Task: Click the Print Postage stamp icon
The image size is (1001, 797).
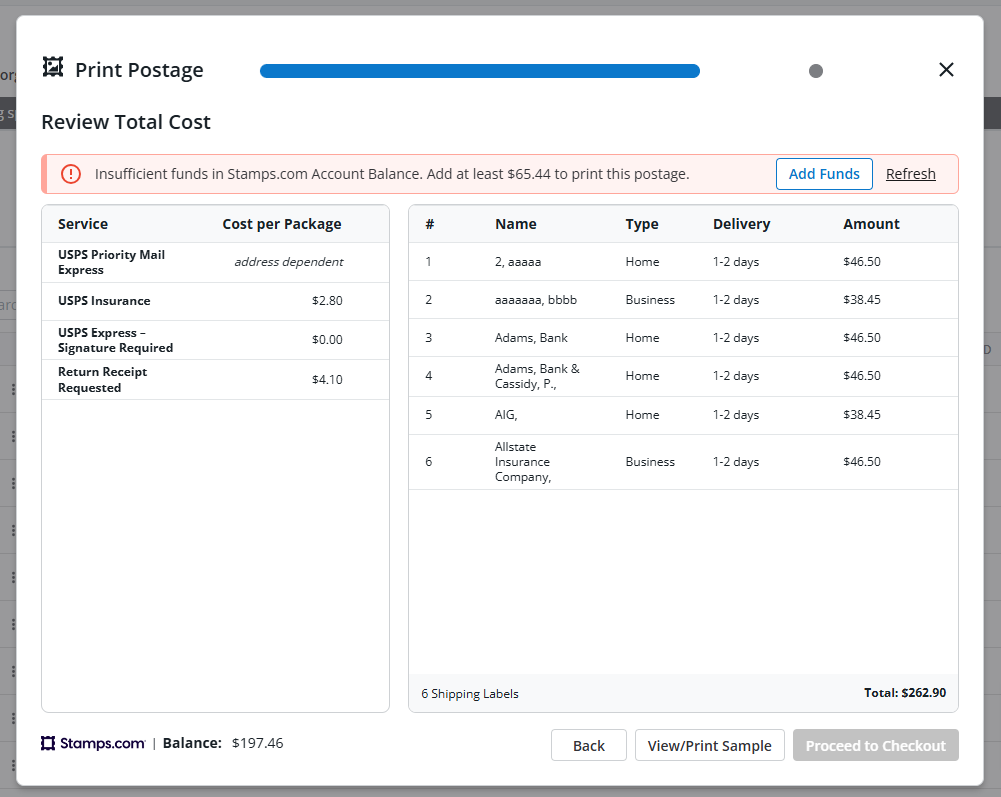Action: point(53,67)
